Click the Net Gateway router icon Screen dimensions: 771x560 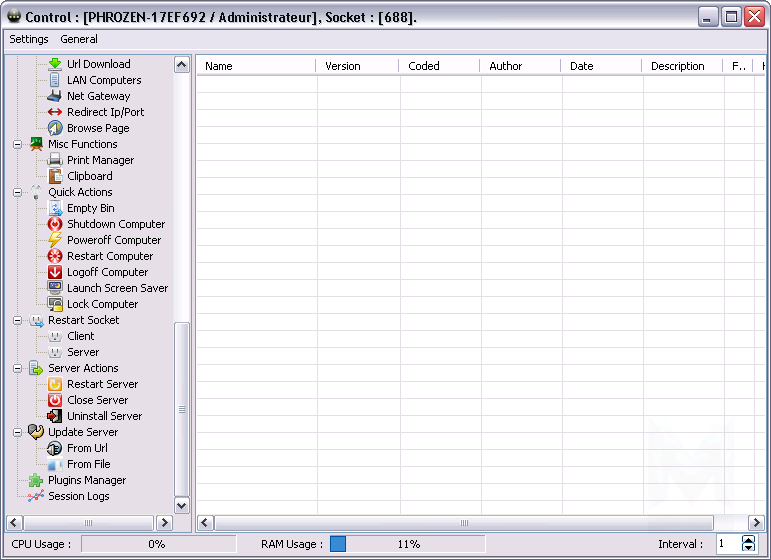[55, 96]
